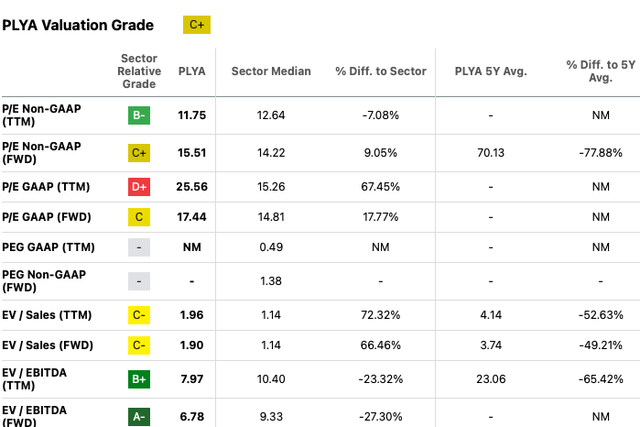This screenshot has height=427, width=640.
Task: Click the Sector Median column header
Action: (x=271, y=71)
